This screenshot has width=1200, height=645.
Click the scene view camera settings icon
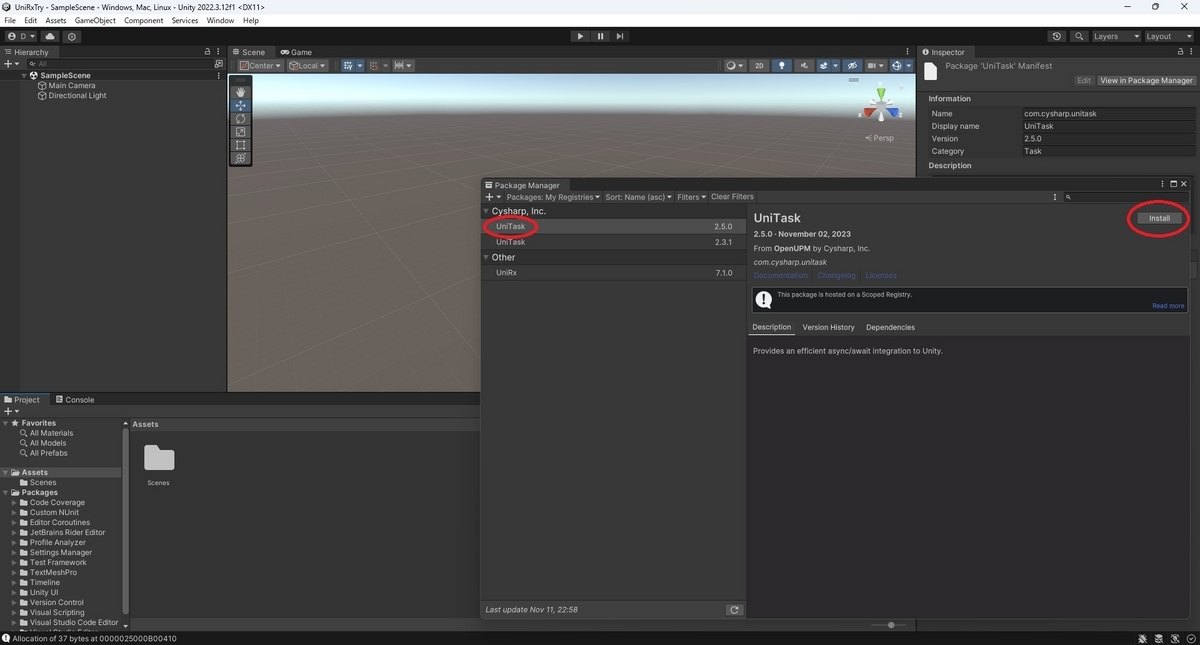click(x=873, y=65)
